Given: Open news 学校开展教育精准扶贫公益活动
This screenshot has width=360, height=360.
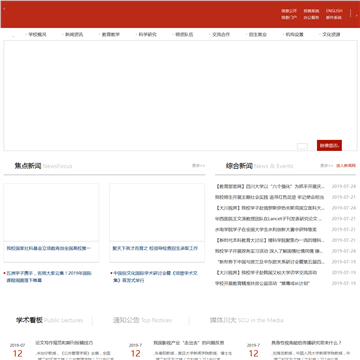Looking at the screenshot, I should coord(263,283).
